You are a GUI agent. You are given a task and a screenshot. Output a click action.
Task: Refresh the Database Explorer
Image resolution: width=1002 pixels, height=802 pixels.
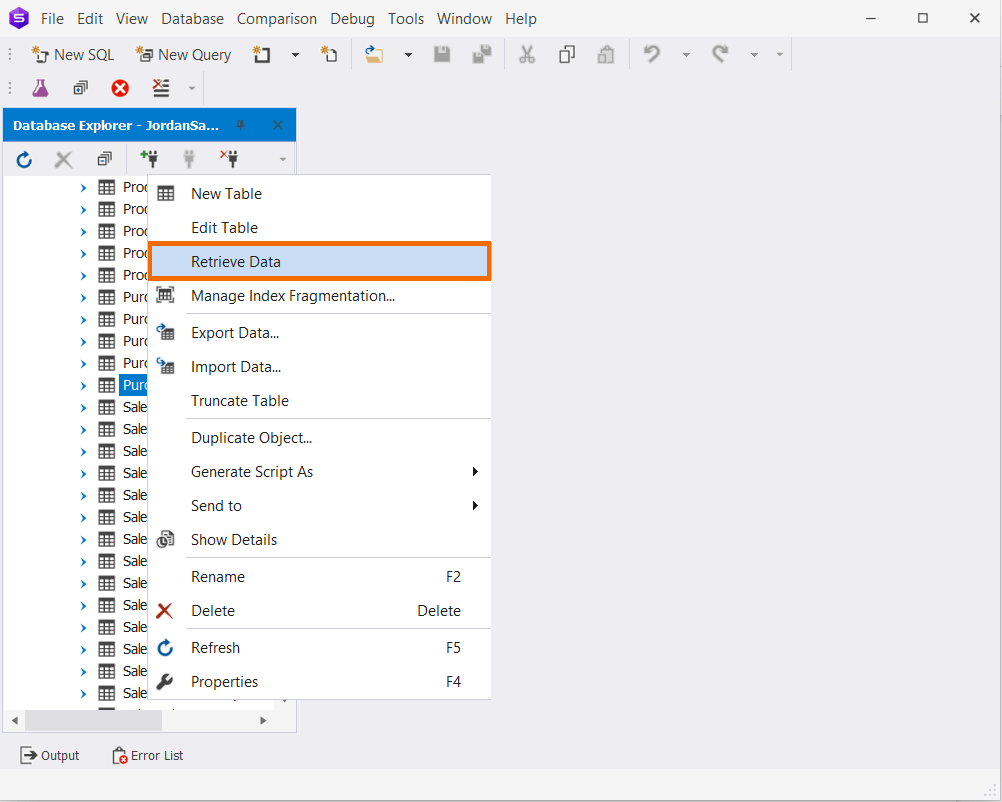(x=24, y=158)
